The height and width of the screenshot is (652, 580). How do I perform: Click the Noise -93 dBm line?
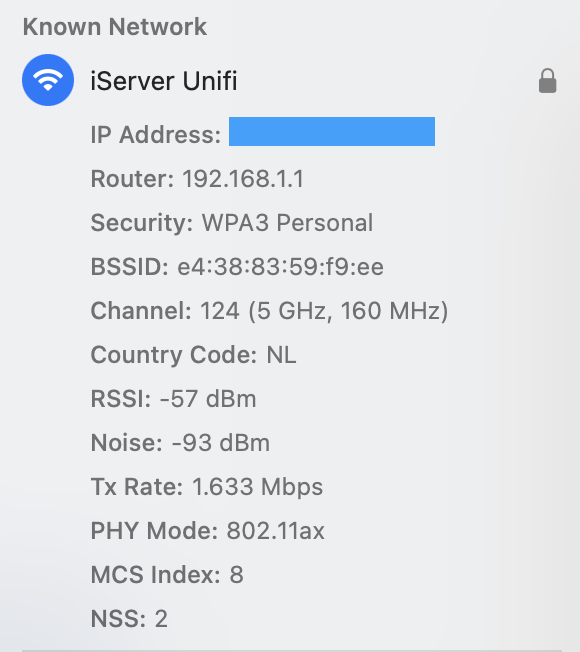pos(180,442)
